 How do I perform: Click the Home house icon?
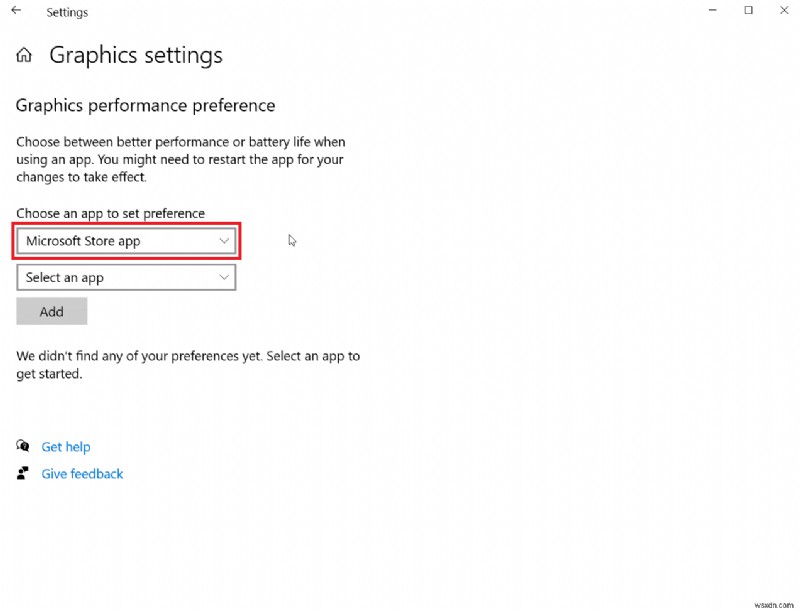23,54
